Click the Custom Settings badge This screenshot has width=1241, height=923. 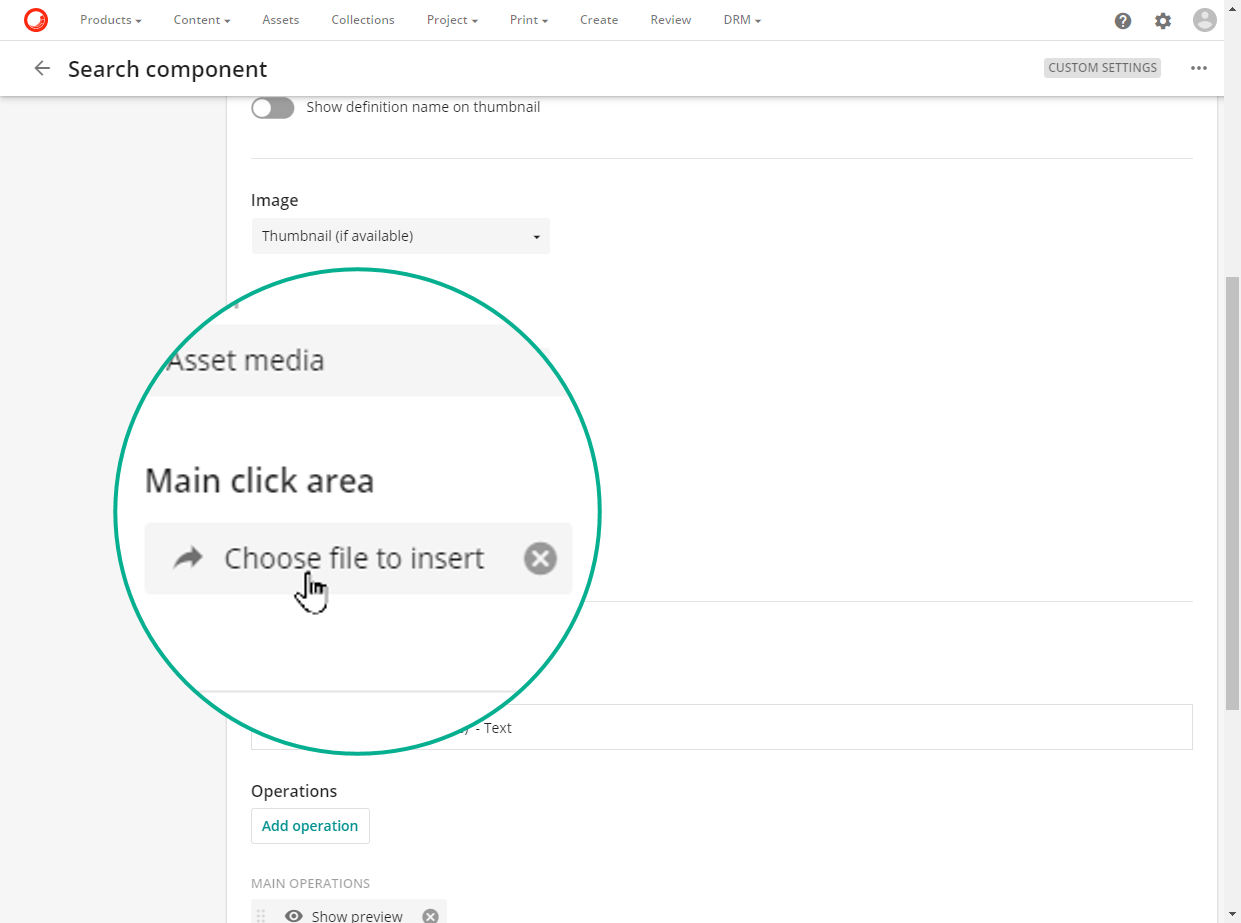point(1102,68)
